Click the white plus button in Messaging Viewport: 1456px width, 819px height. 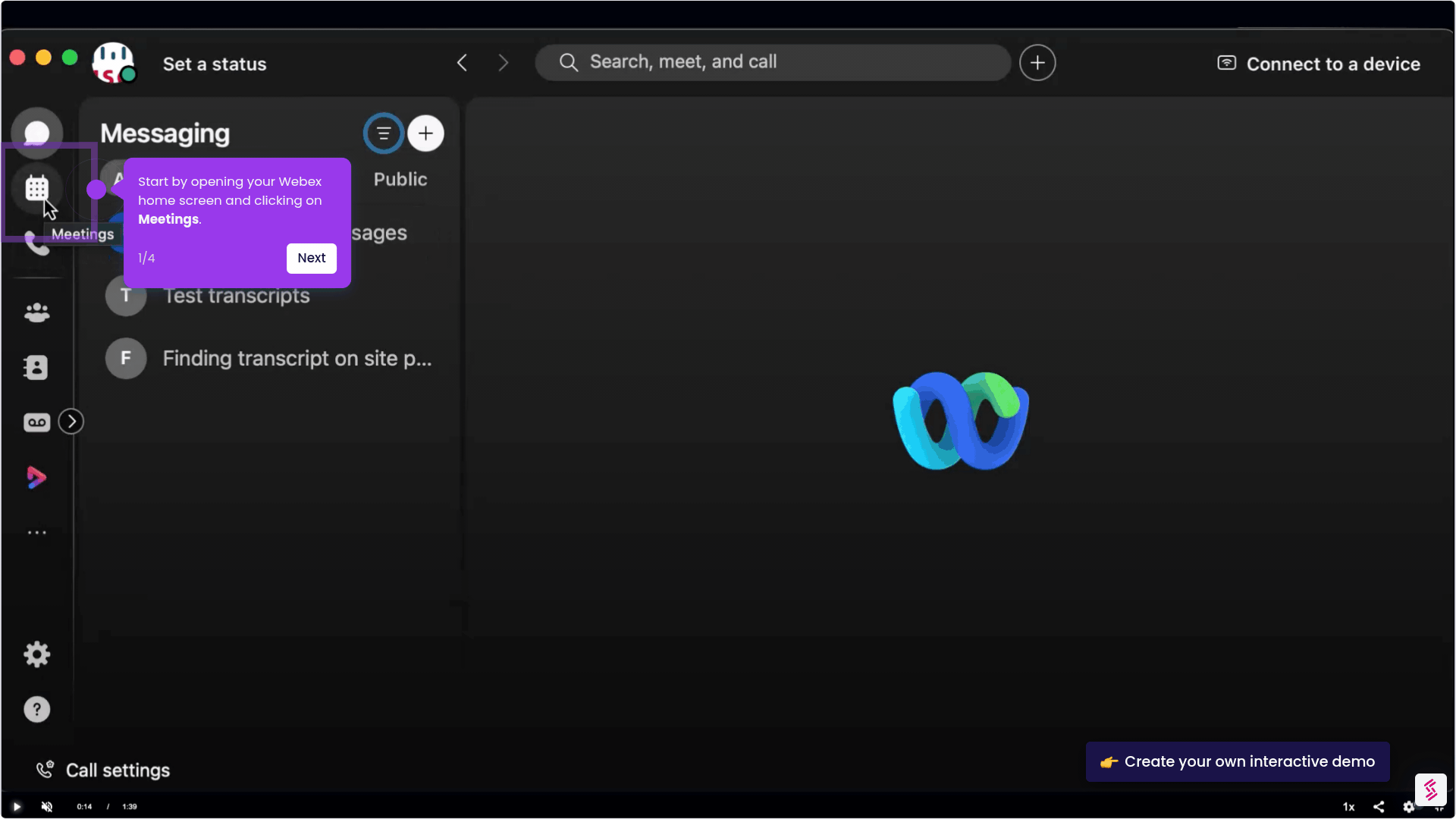tap(426, 133)
